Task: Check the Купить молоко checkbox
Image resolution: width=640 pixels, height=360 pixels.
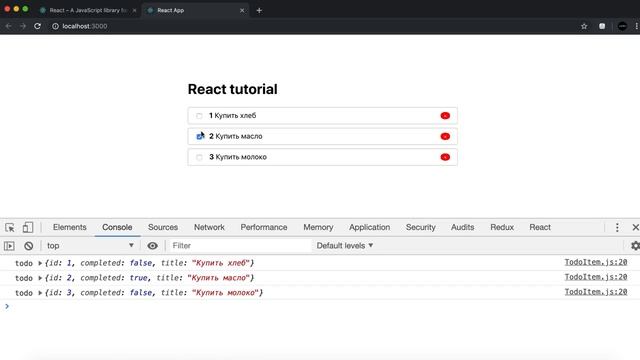Action: coord(199,157)
